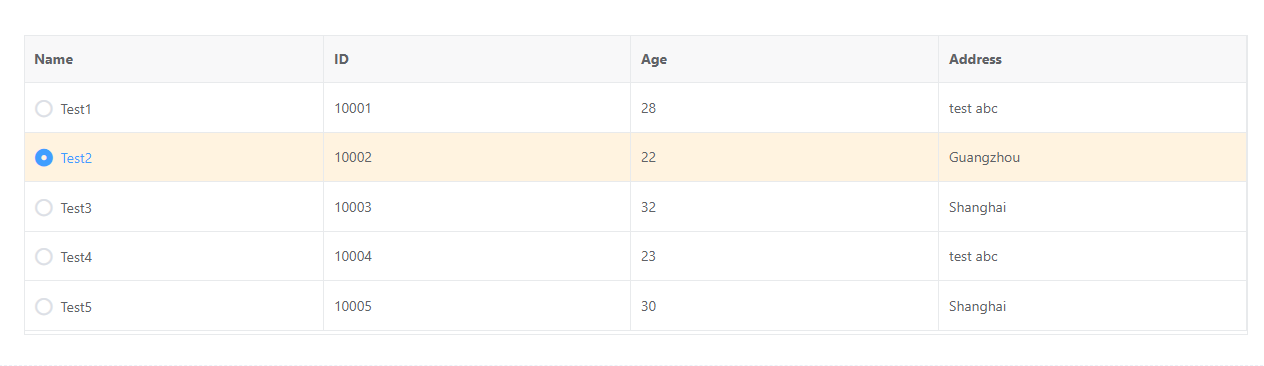Viewport: 1264px width, 366px height.
Task: Click the ID cell 10001
Action: (477, 108)
